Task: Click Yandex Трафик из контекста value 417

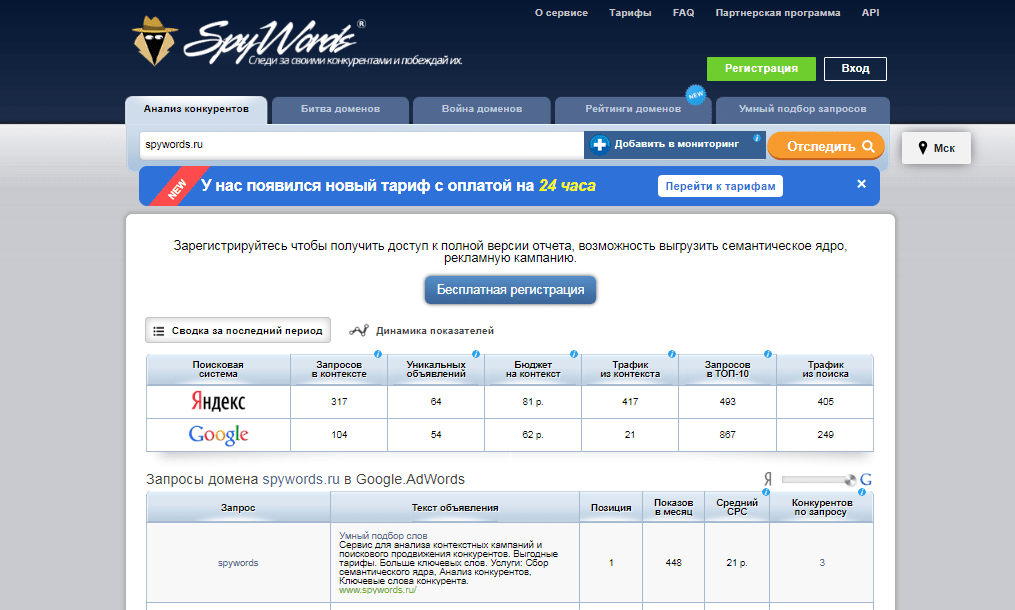Action: point(630,401)
